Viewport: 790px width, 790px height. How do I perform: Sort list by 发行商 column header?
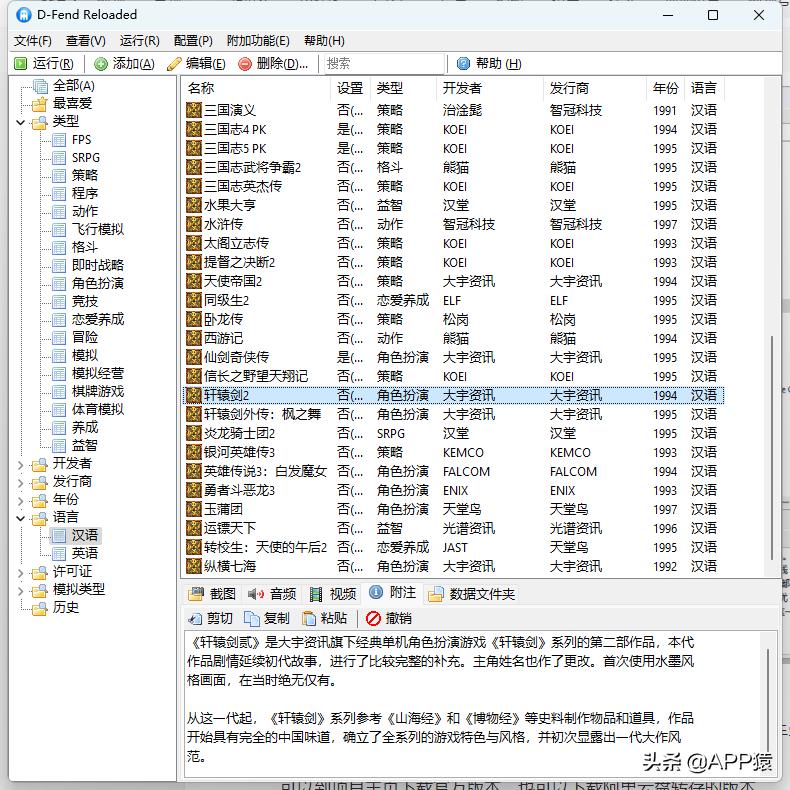(595, 88)
